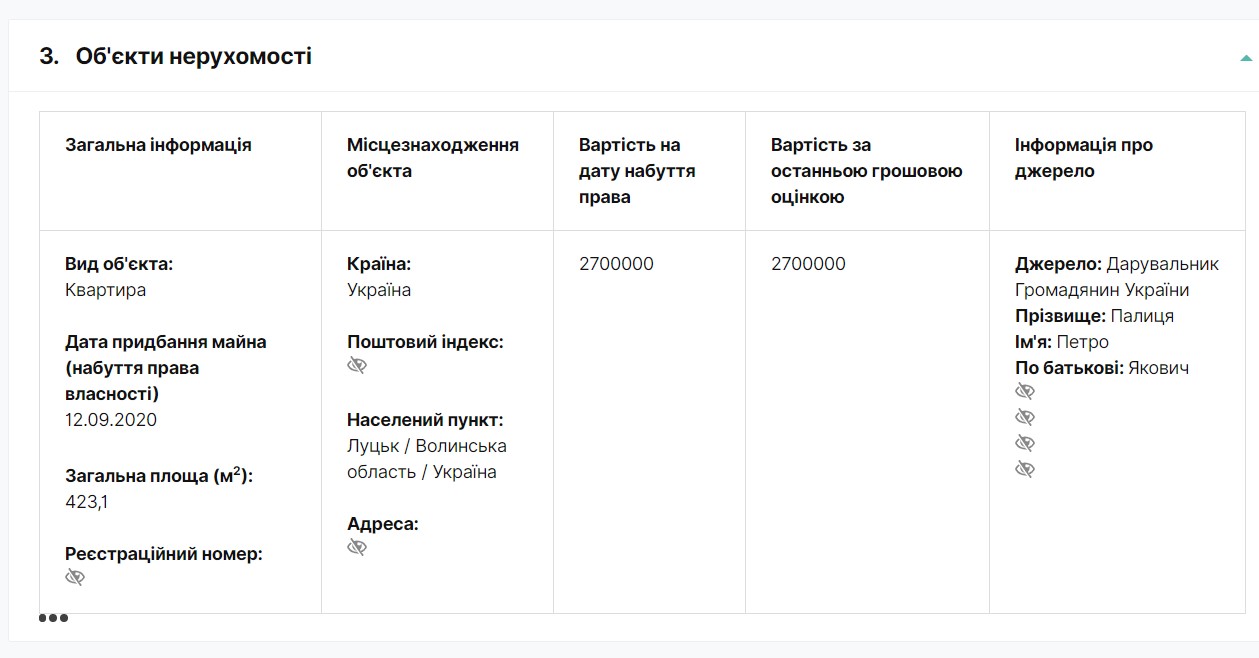Click third crossed-eye icon below По батькові
The height and width of the screenshot is (658, 1259).
coord(1025,444)
